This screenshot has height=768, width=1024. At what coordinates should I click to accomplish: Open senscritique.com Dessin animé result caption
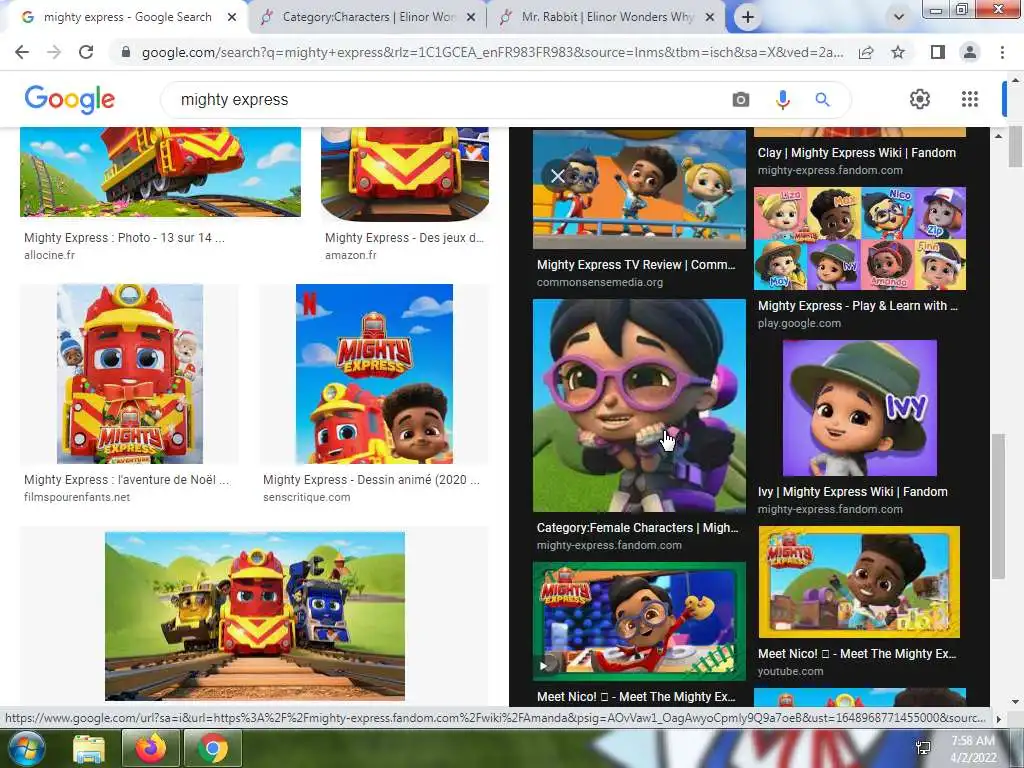click(371, 479)
